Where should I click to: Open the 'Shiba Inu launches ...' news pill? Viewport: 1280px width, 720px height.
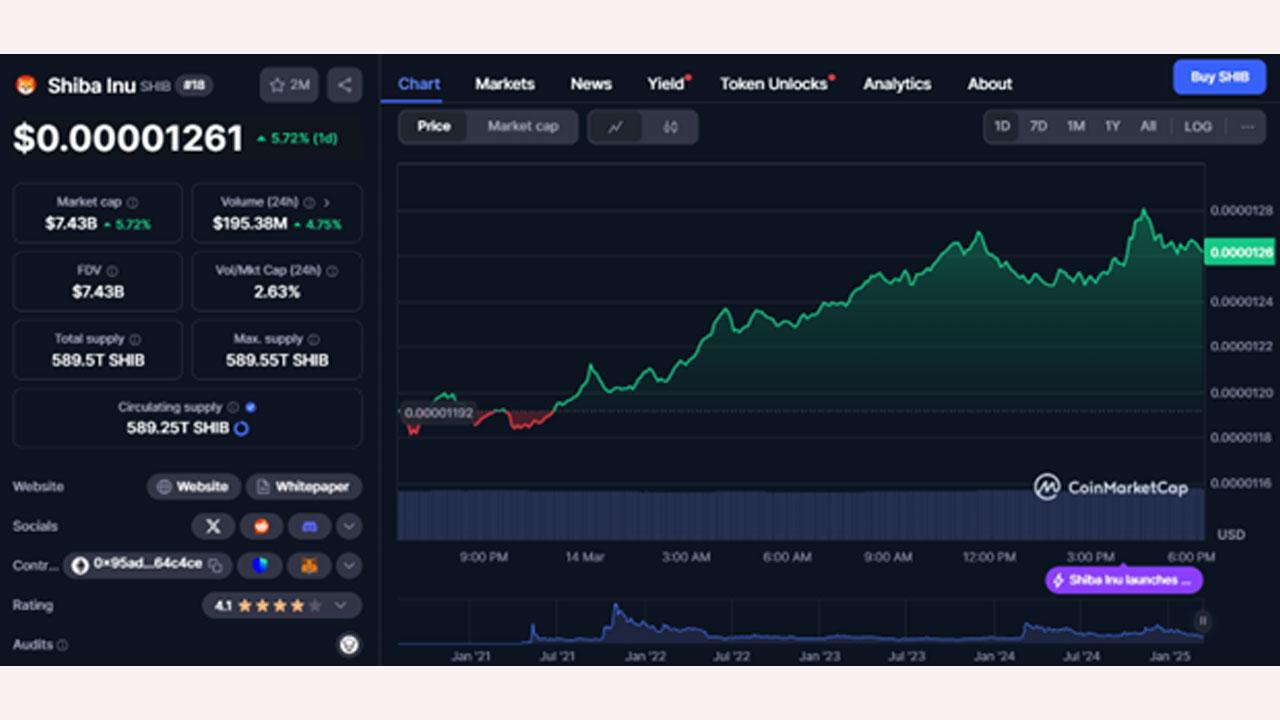tap(1124, 580)
